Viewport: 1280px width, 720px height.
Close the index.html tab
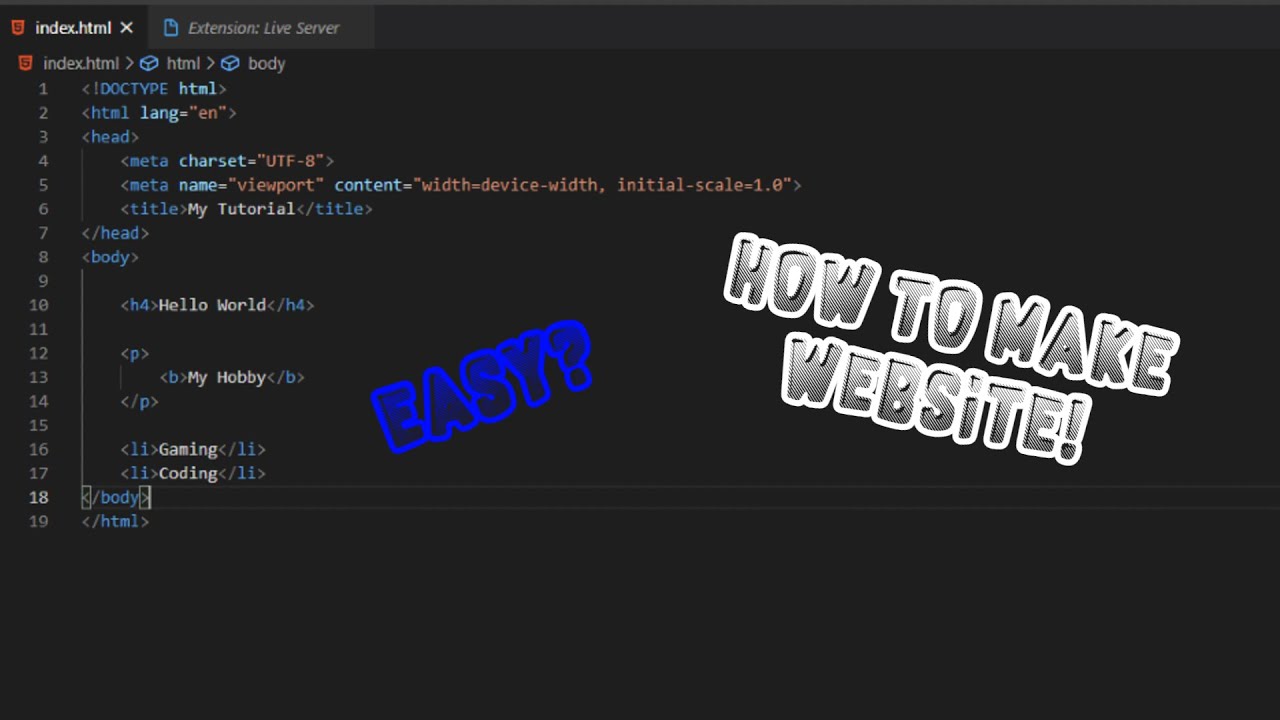click(126, 28)
